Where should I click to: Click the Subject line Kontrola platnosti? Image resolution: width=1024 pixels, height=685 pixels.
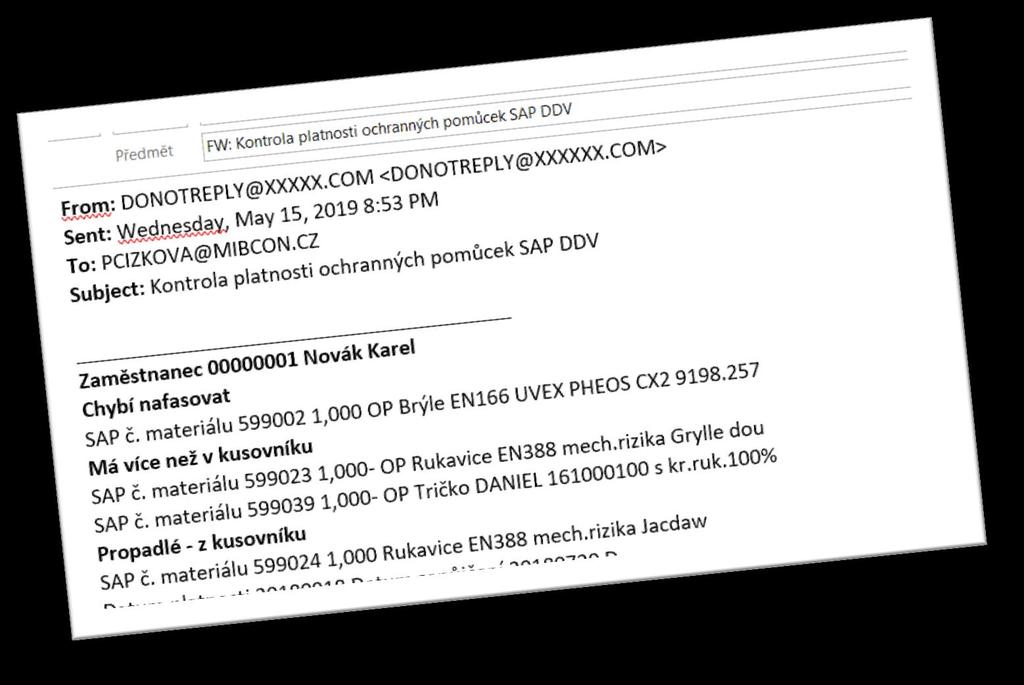click(x=334, y=268)
